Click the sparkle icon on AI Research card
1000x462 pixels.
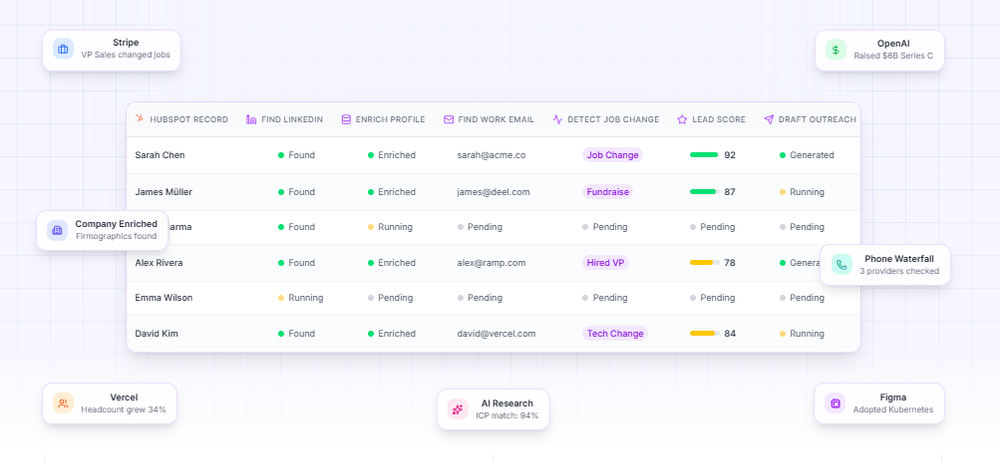click(458, 410)
